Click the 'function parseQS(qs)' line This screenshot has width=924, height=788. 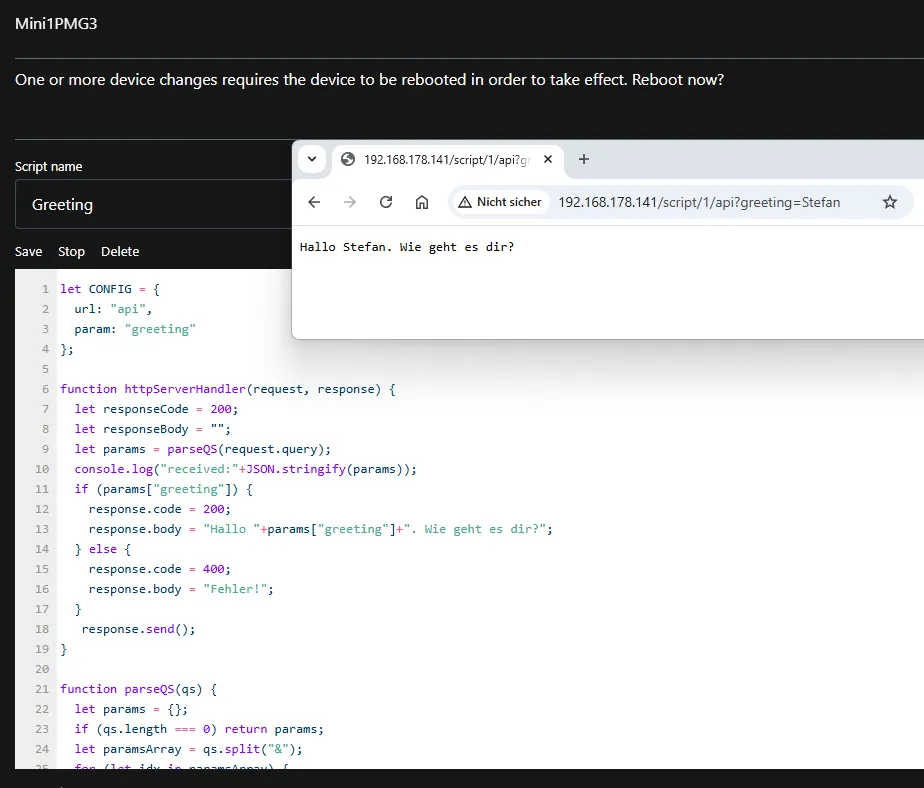pyautogui.click(x=138, y=689)
